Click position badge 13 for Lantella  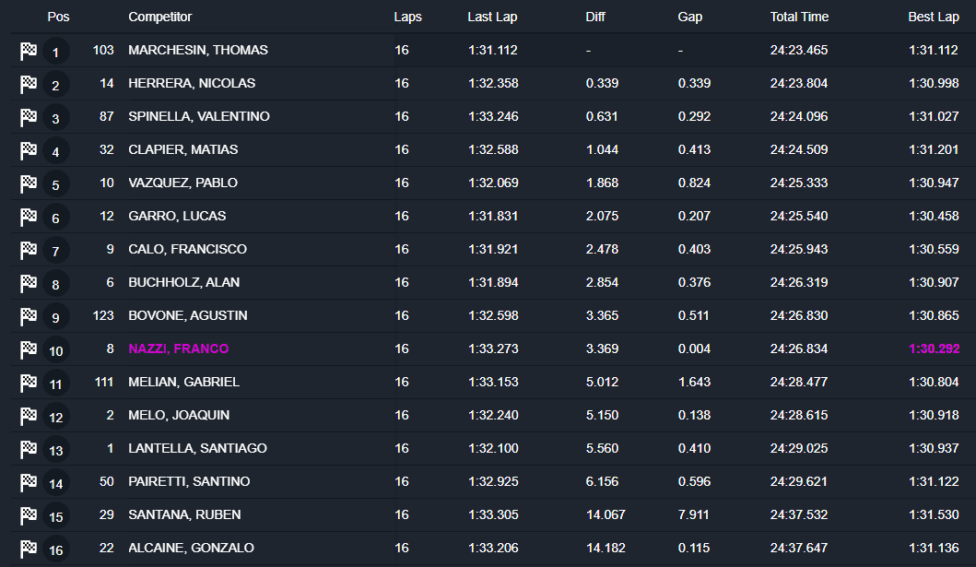click(x=56, y=449)
